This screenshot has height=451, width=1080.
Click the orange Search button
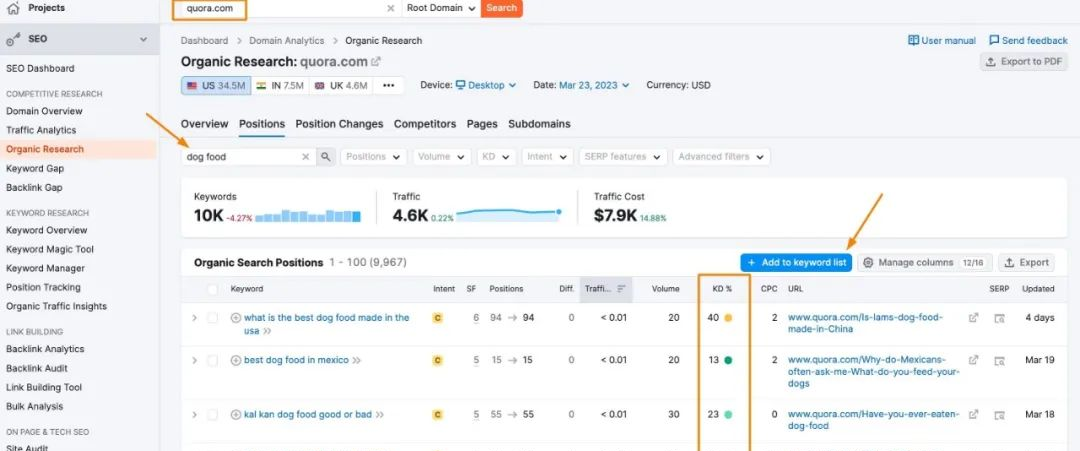pyautogui.click(x=501, y=8)
